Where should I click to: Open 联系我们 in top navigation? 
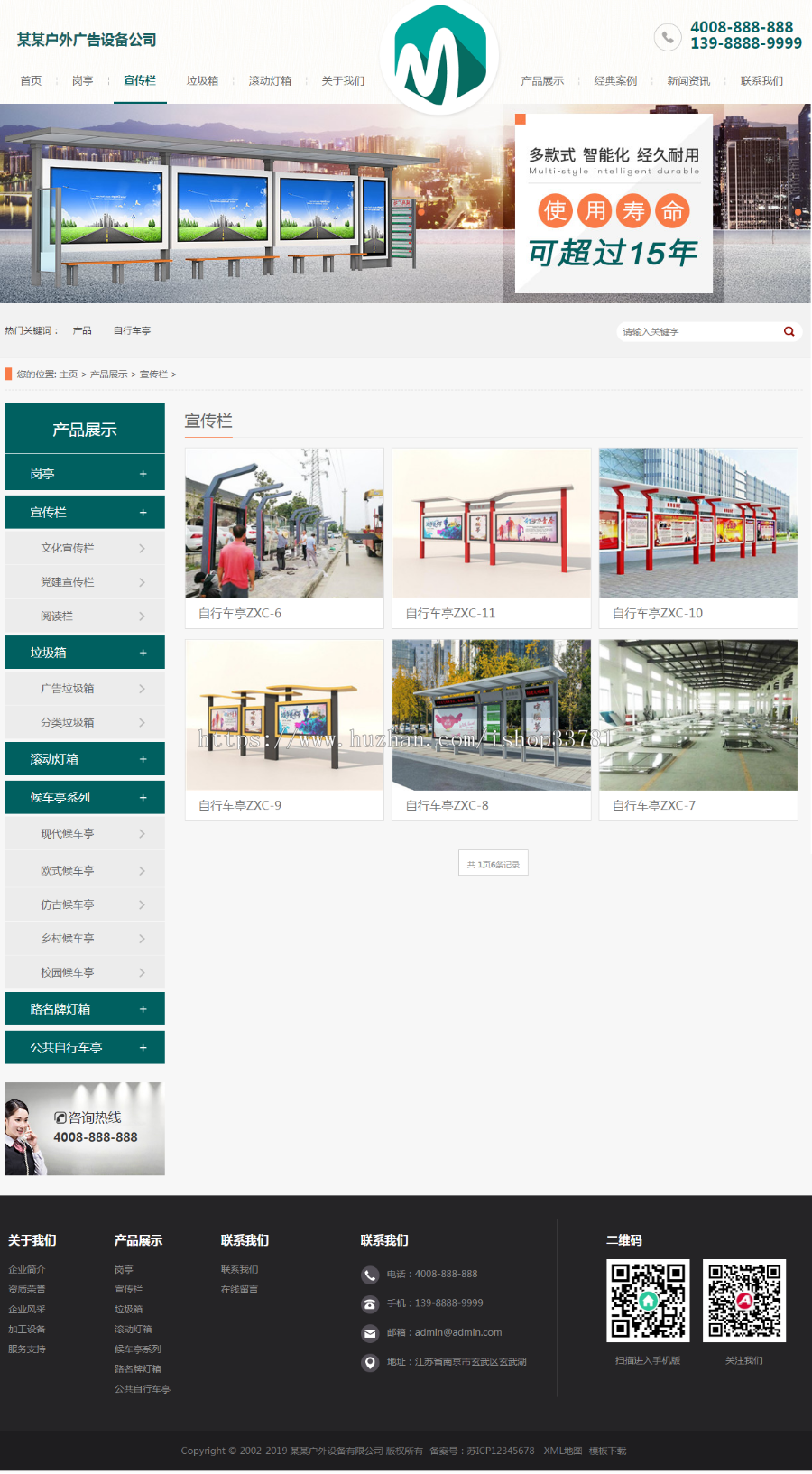pos(761,80)
